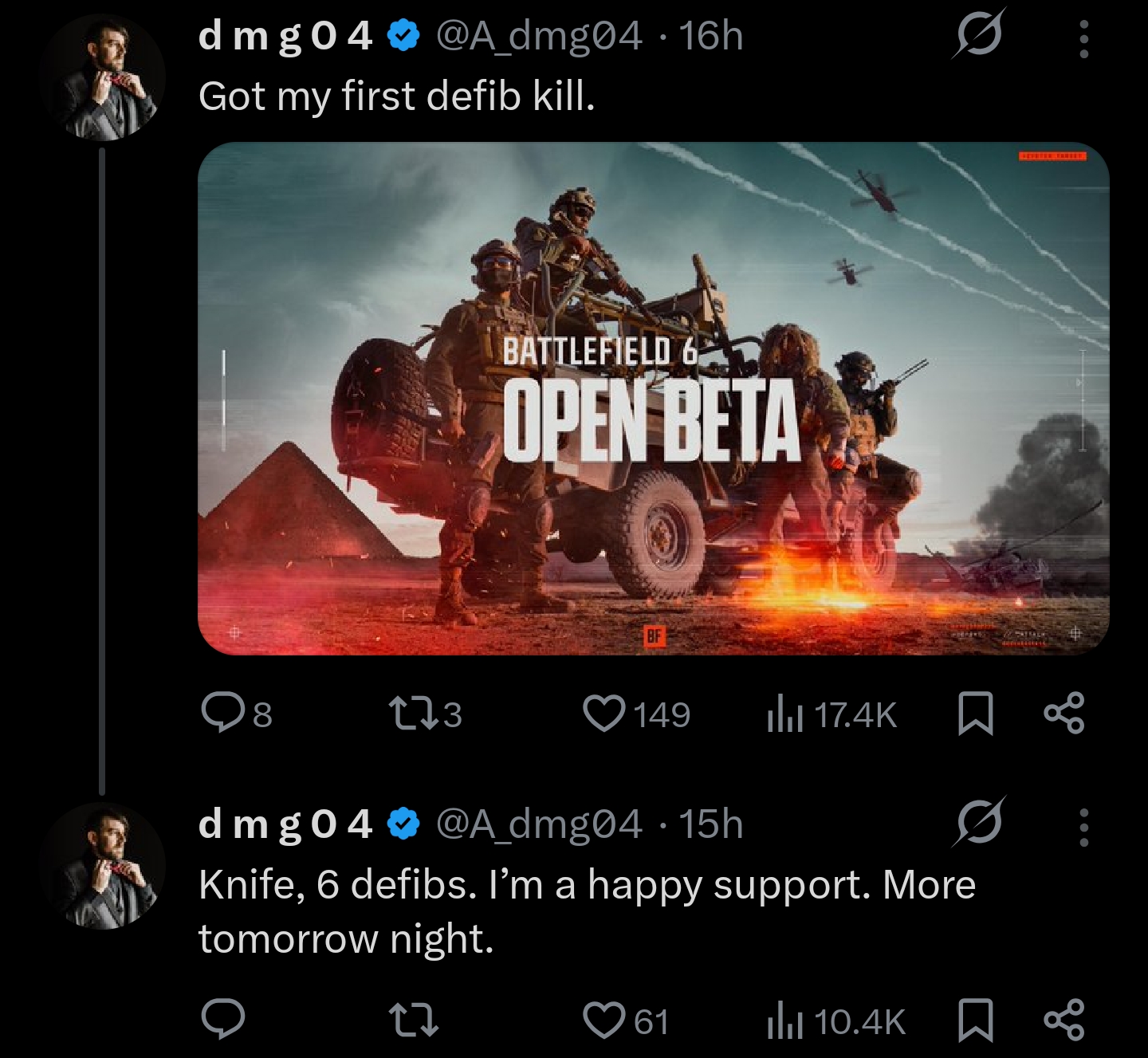The height and width of the screenshot is (1058, 1148).
Task: Reply to the 'Knife, 6 defibs' tweet
Action: (x=223, y=1019)
